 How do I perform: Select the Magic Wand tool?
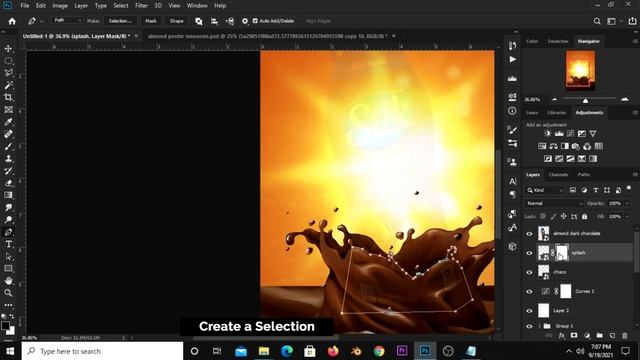coord(8,85)
